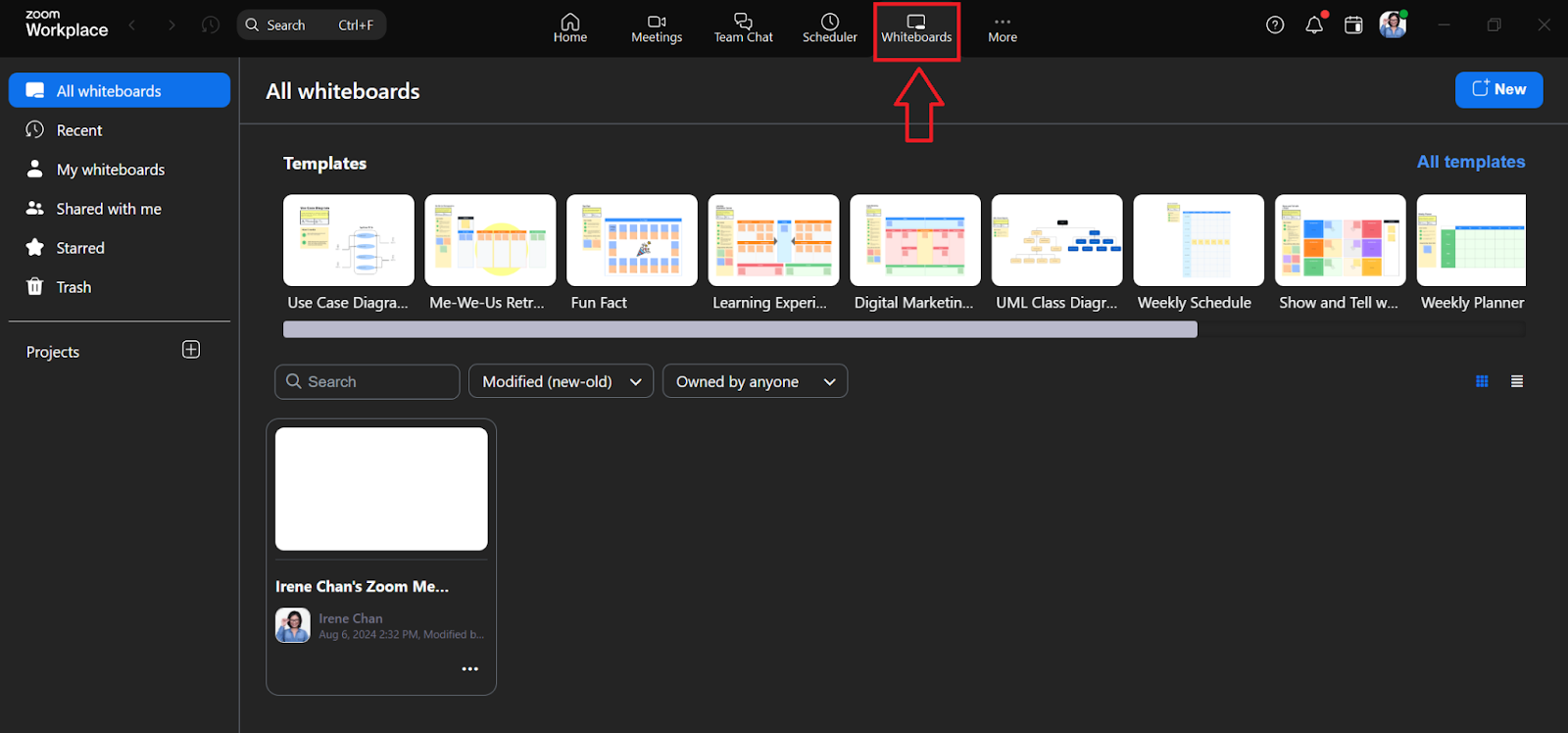Open the calendar icon in top bar

tap(1353, 24)
